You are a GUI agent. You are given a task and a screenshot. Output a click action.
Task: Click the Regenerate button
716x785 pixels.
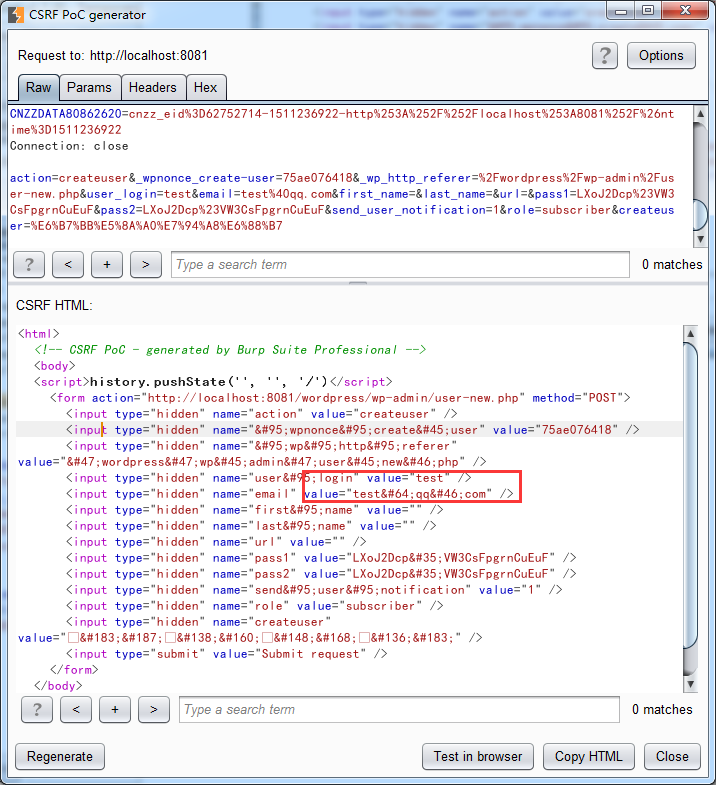click(60, 756)
